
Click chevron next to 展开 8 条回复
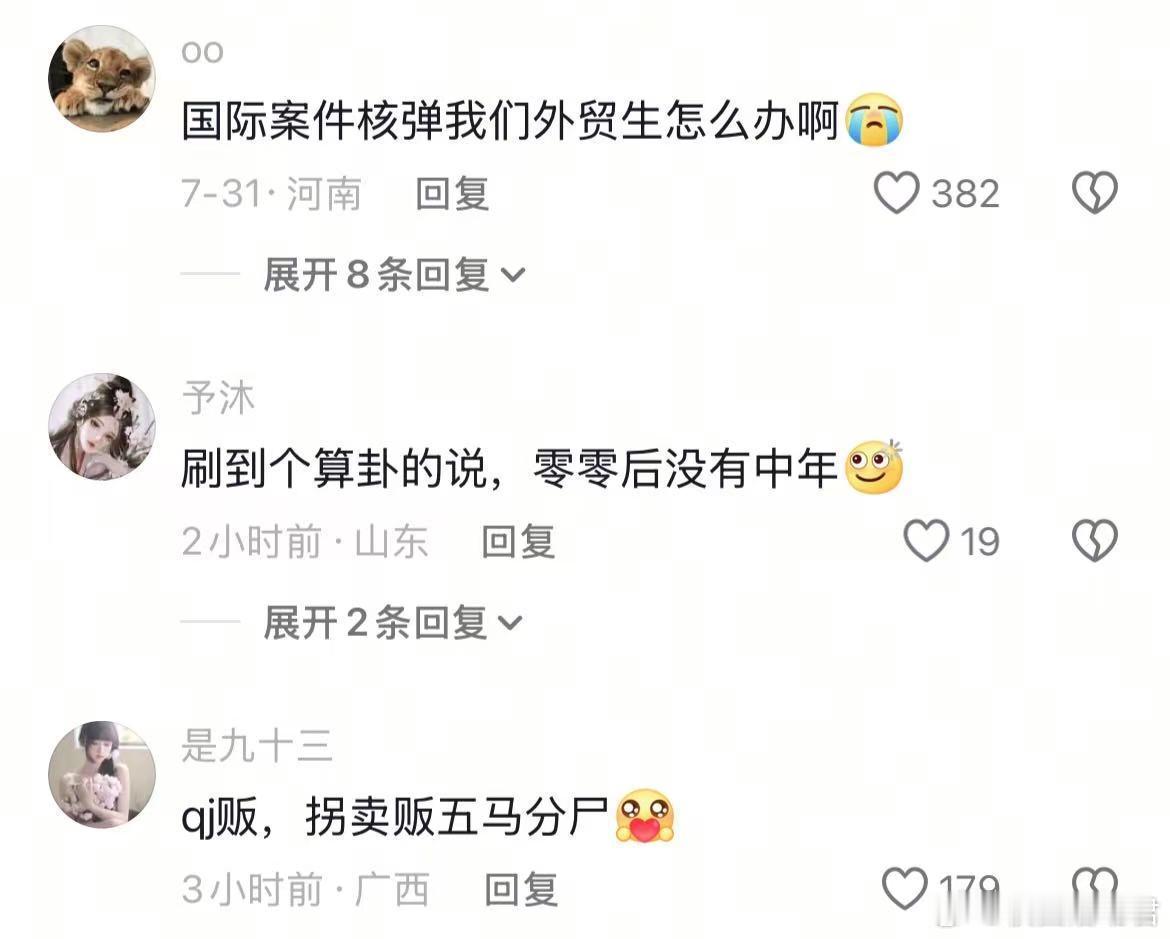coord(513,275)
